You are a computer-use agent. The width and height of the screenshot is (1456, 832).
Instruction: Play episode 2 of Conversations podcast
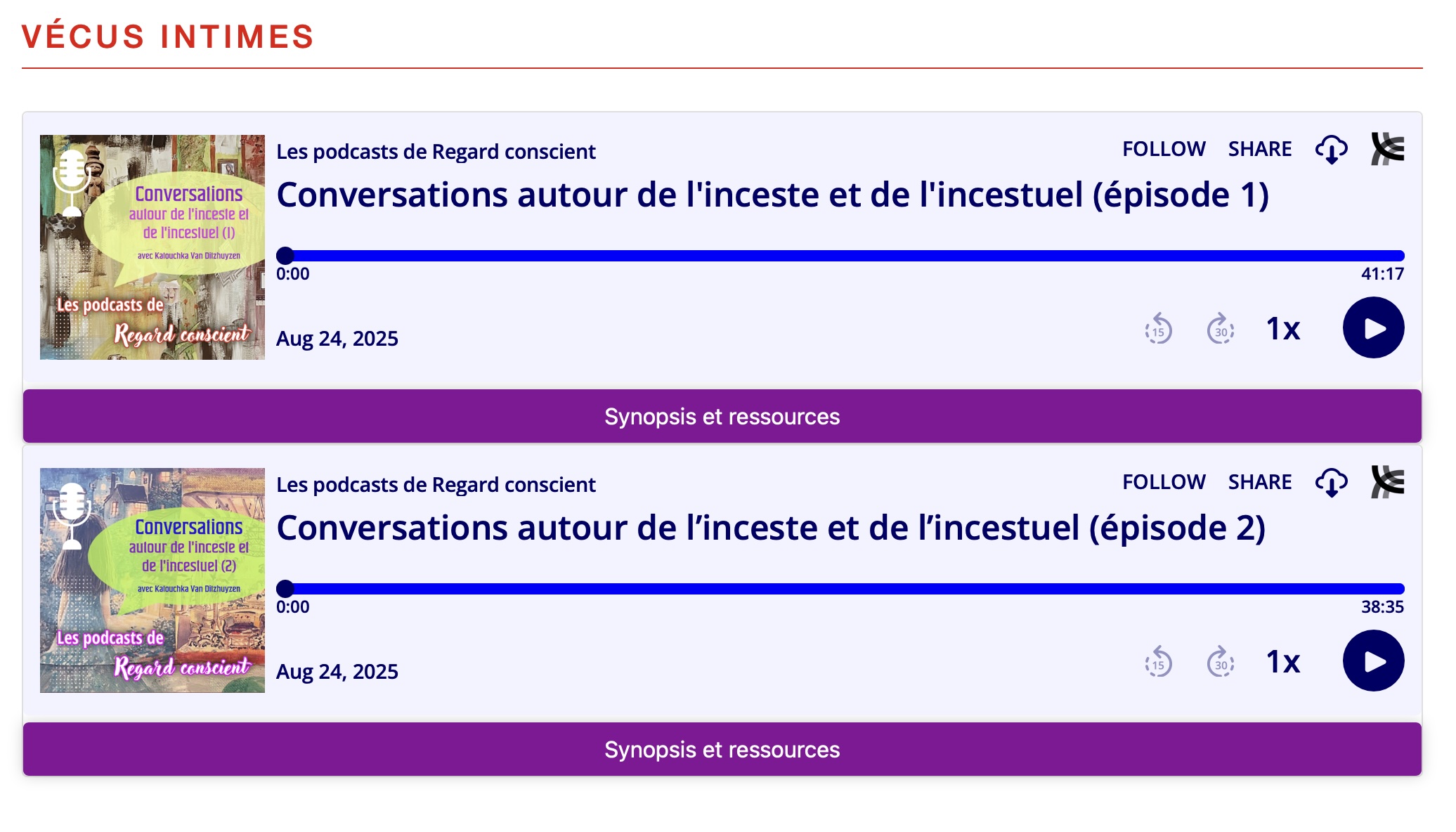(1373, 661)
